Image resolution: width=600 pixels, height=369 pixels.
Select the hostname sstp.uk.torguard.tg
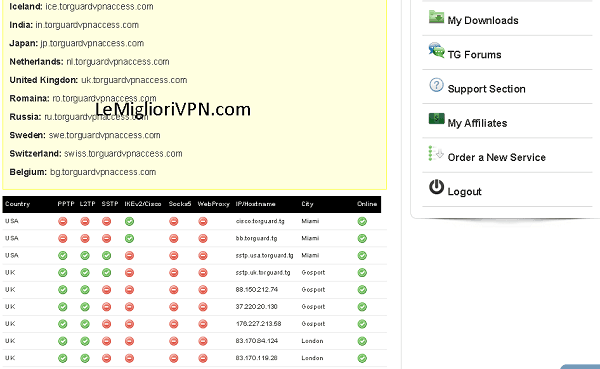tap(263, 273)
